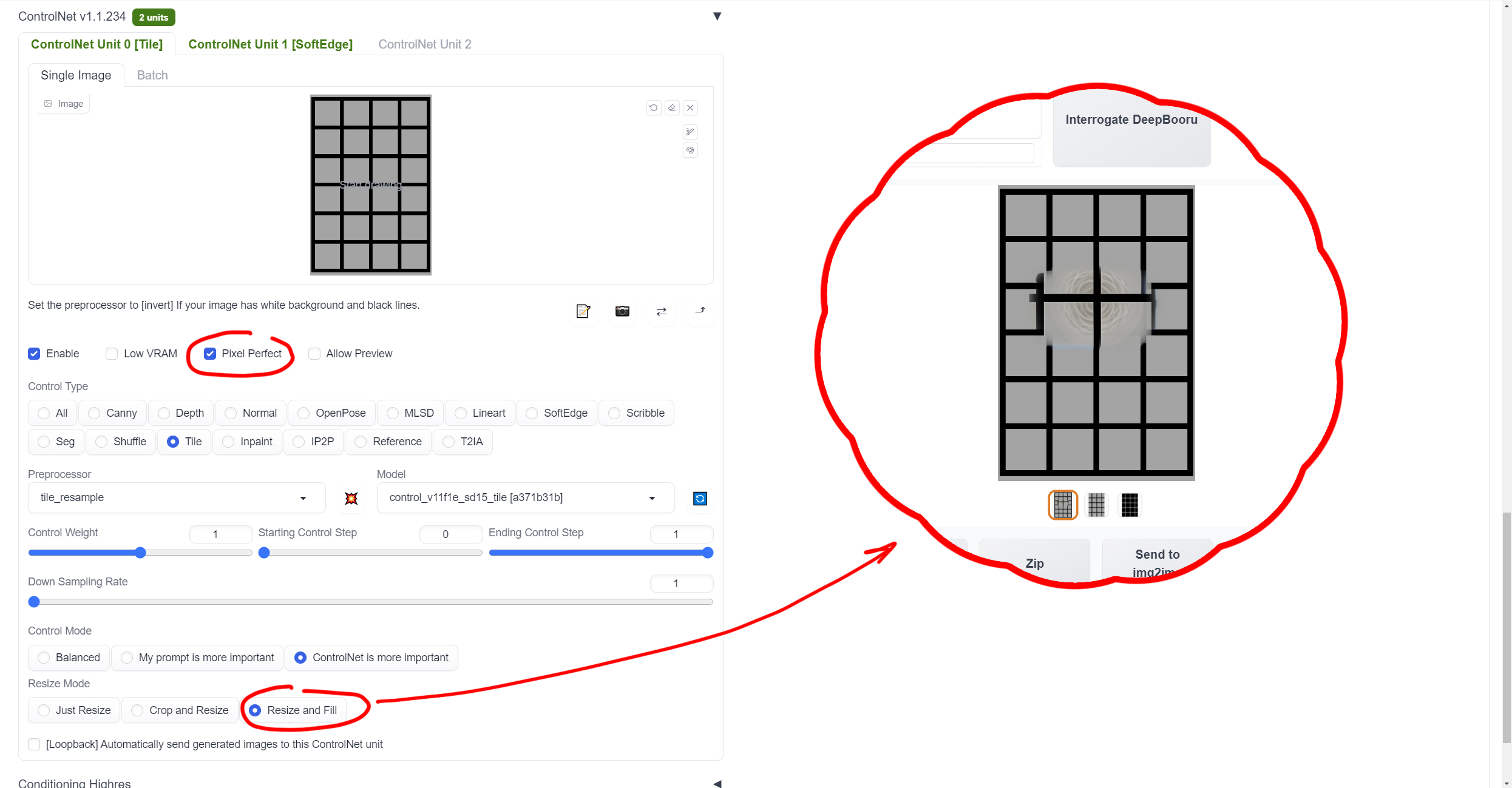Select the Canny control type
1512x788 pixels.
(95, 413)
